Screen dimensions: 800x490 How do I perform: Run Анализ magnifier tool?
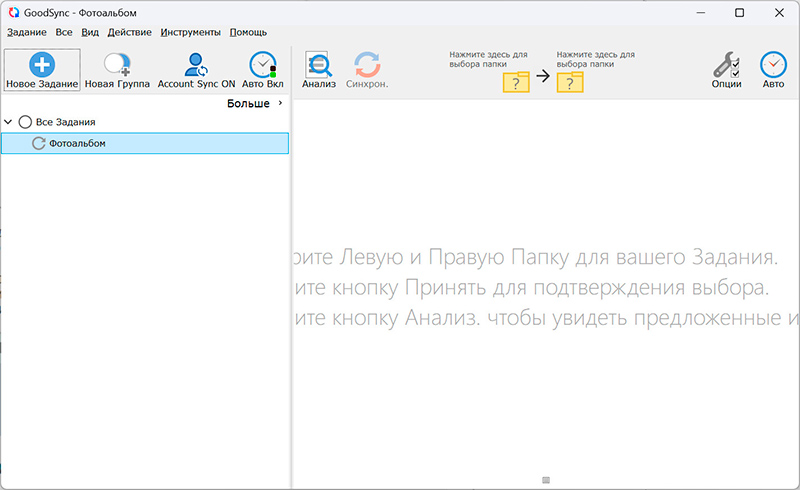(319, 66)
